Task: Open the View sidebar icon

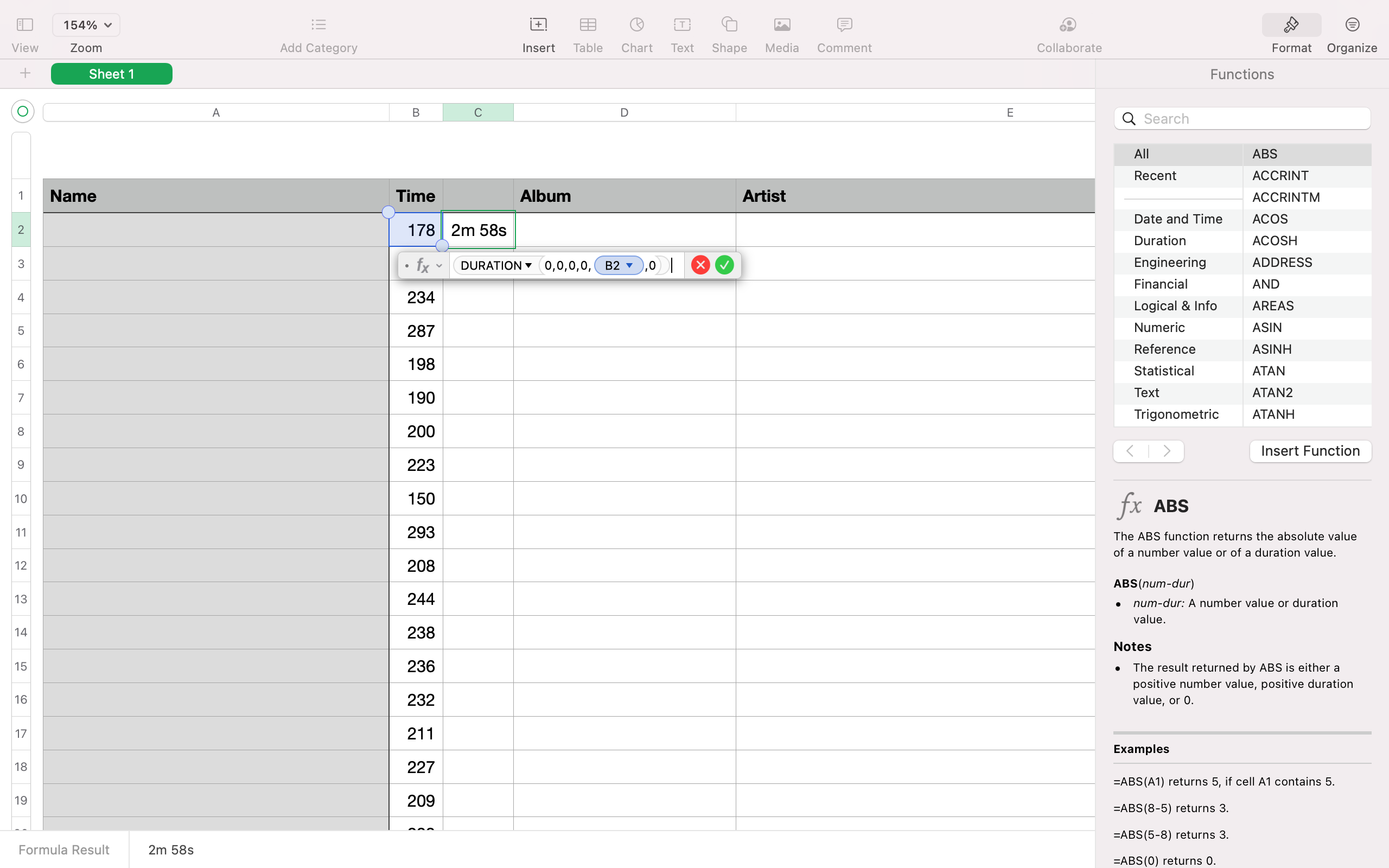Action: (24, 25)
